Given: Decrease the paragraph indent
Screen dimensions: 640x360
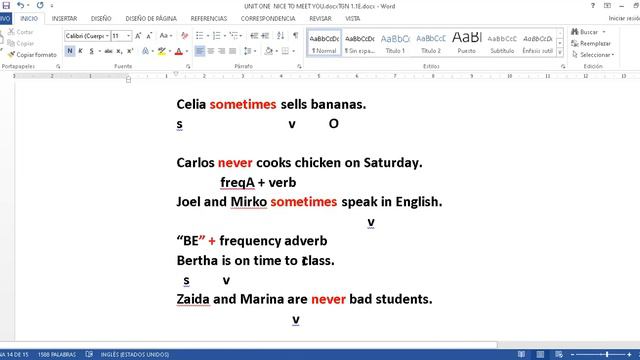Looking at the screenshot, I should pos(254,36).
